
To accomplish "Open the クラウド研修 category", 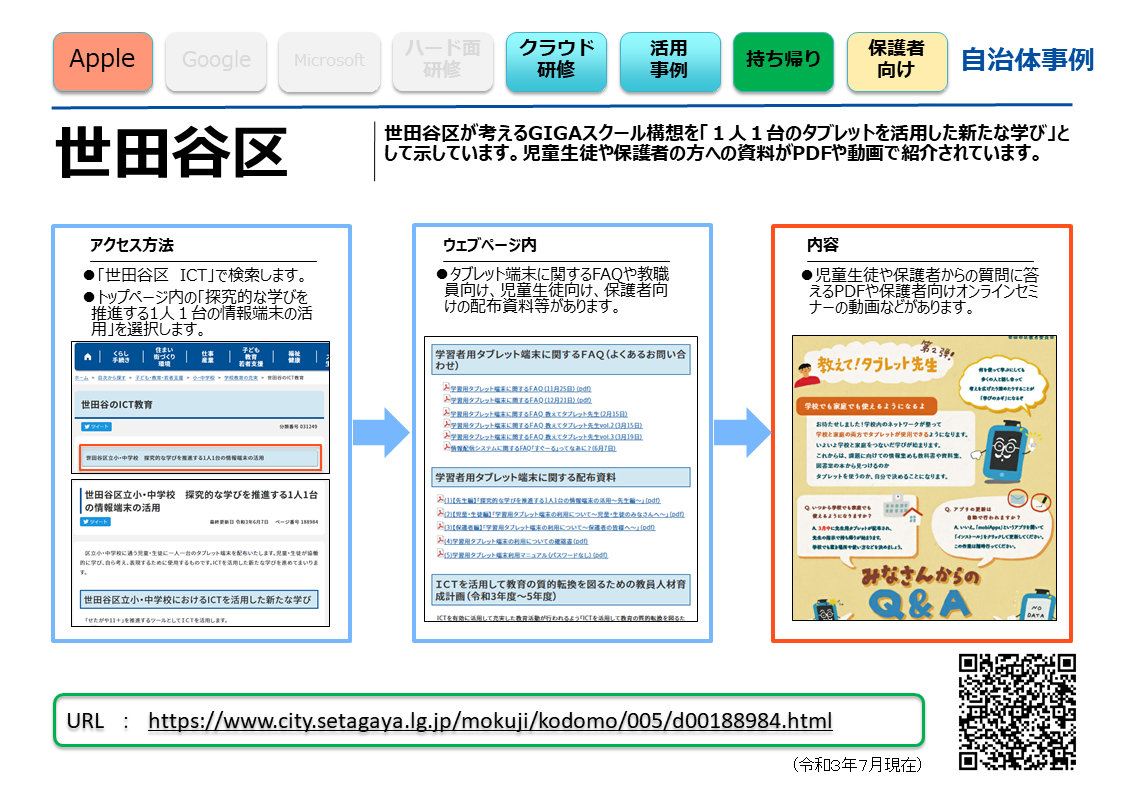I will 556,61.
